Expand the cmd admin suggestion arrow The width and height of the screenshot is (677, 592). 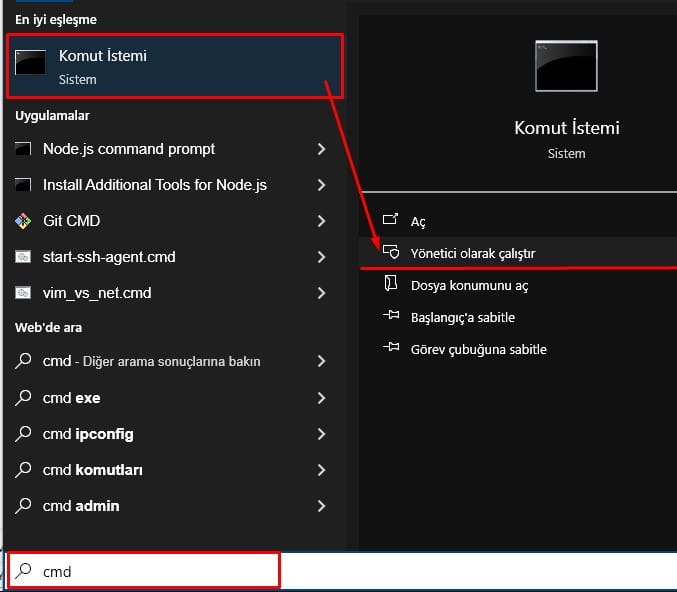point(321,506)
